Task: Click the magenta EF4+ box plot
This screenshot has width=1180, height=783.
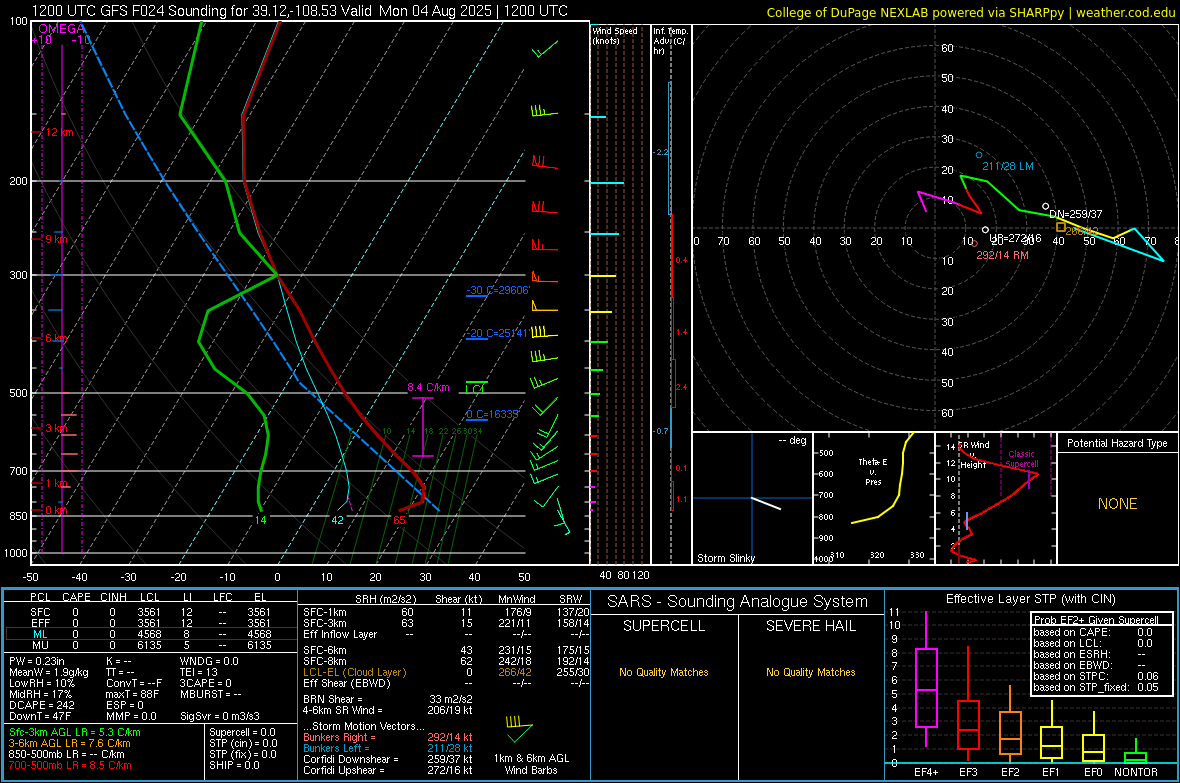Action: coord(926,679)
